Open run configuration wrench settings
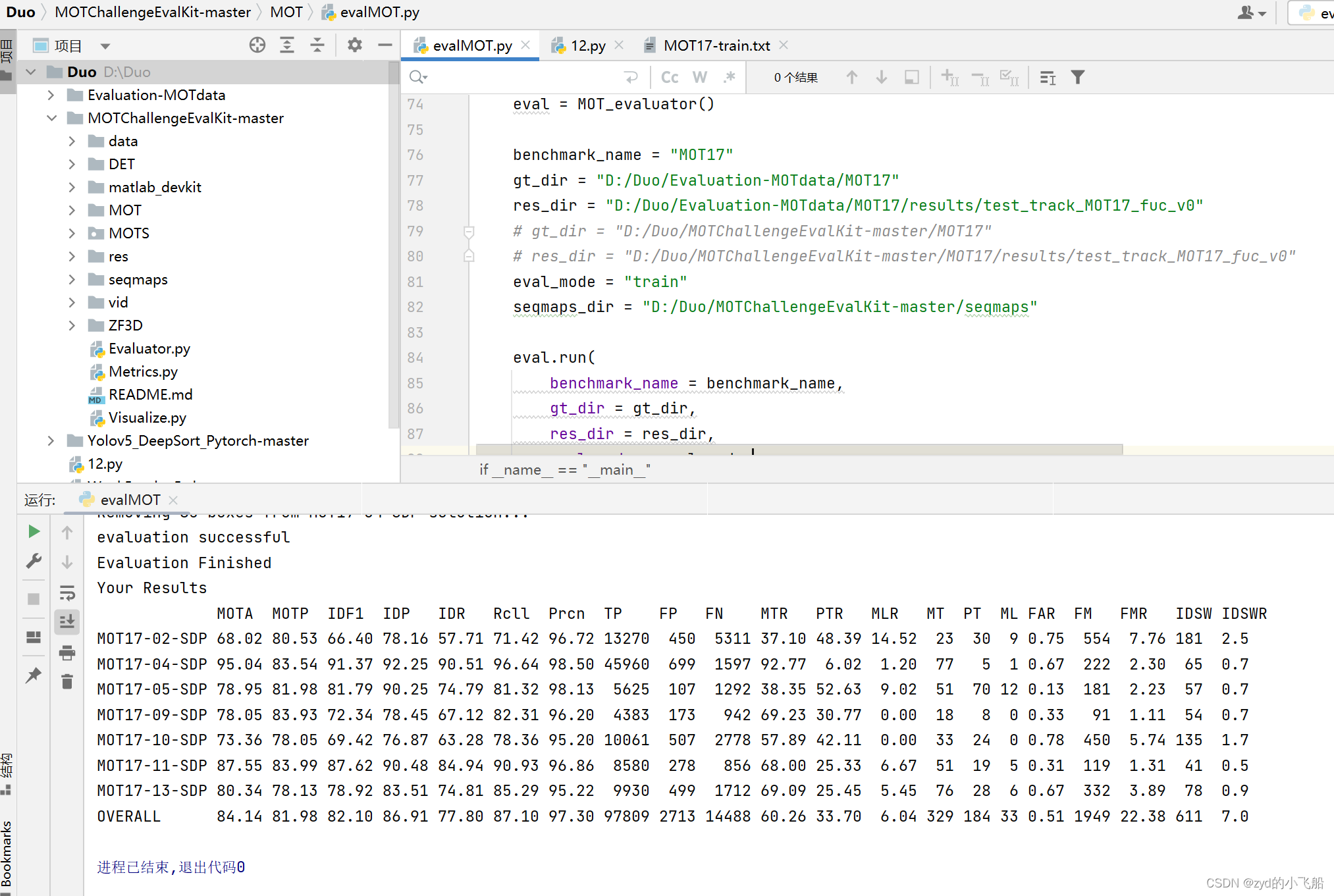Image resolution: width=1334 pixels, height=896 pixels. pos(34,561)
